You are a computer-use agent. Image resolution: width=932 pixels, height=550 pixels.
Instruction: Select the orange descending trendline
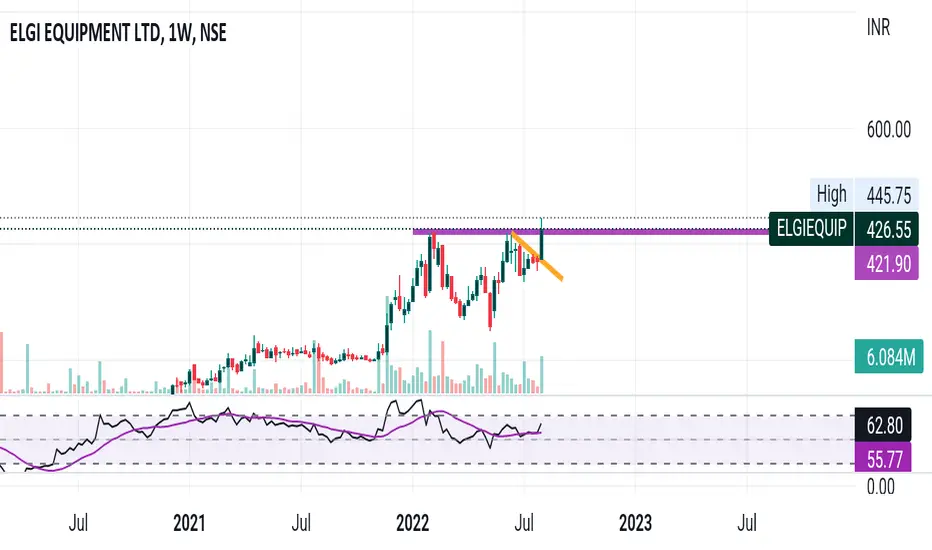coord(537,256)
